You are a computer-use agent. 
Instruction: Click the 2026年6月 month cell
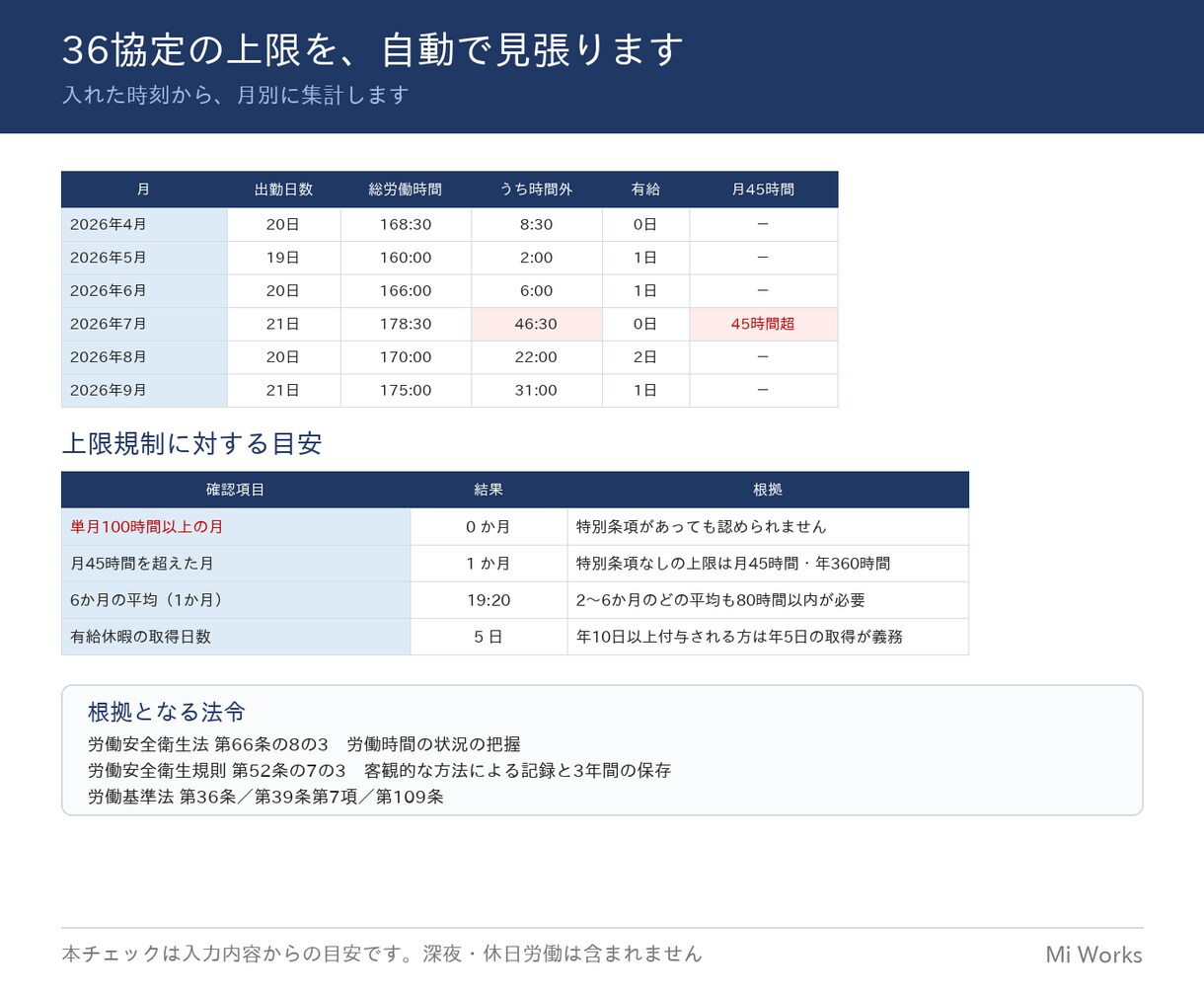144,291
